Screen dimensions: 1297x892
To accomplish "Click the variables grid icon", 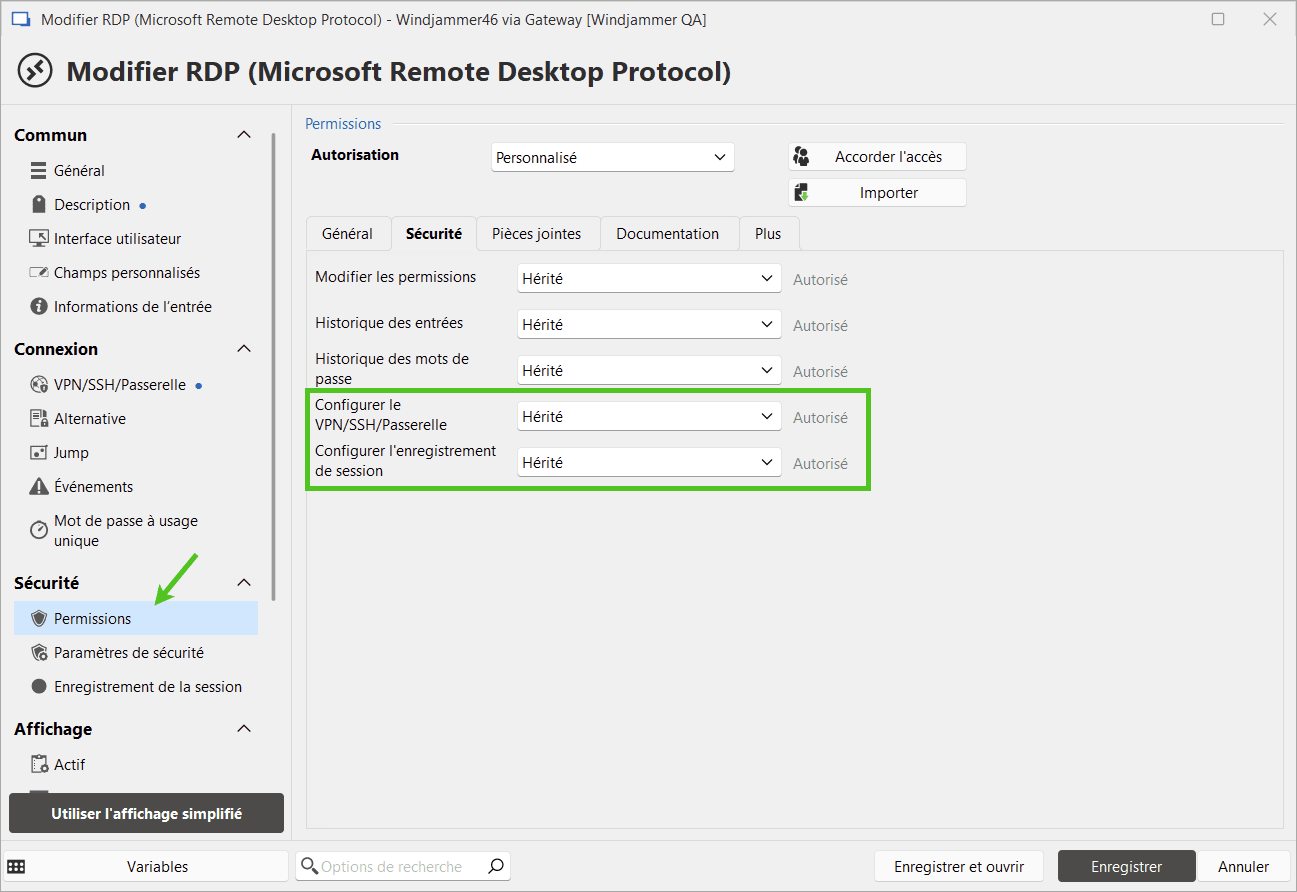I will click(x=16, y=867).
